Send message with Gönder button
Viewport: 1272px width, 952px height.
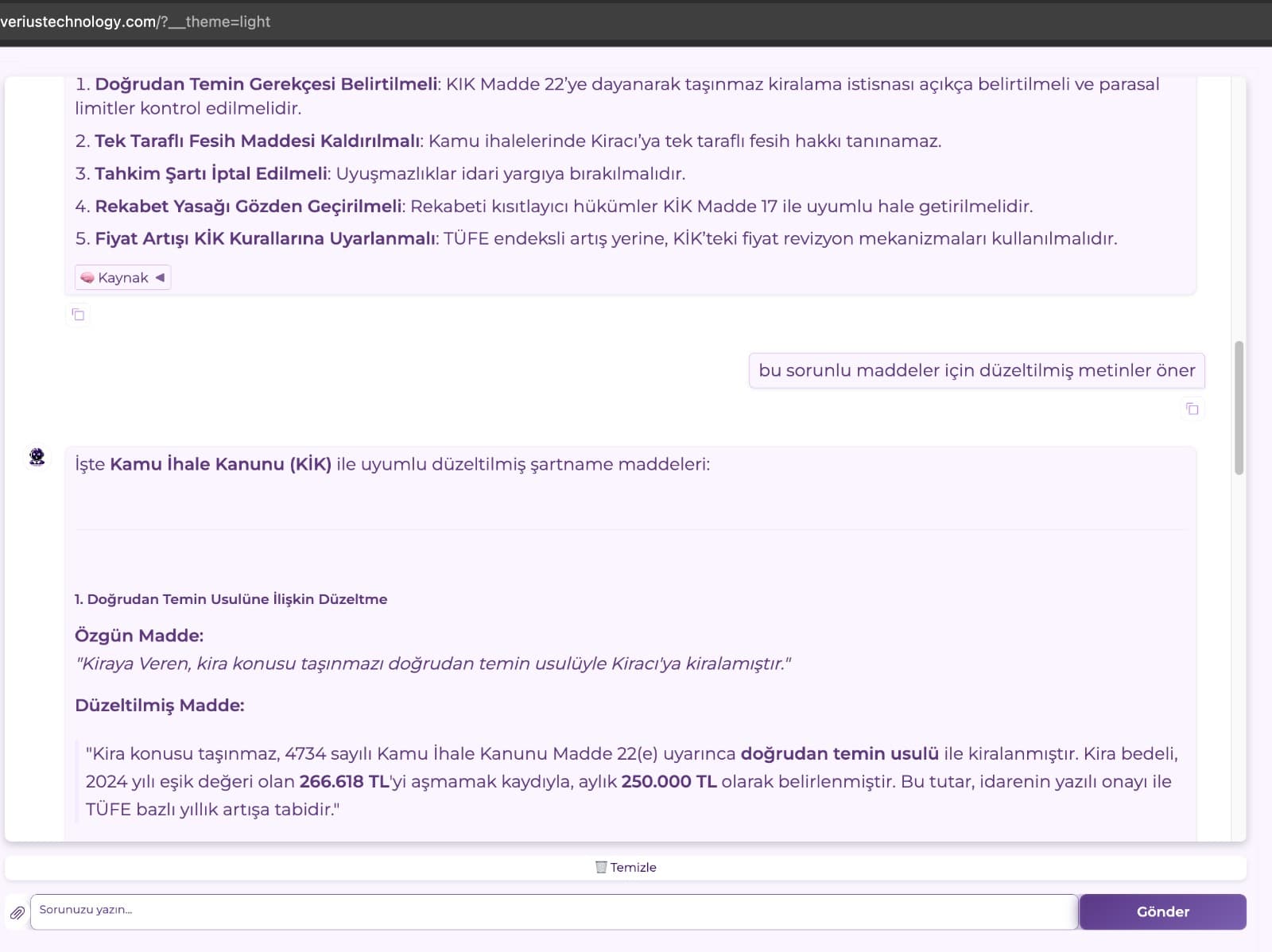pyautogui.click(x=1162, y=911)
